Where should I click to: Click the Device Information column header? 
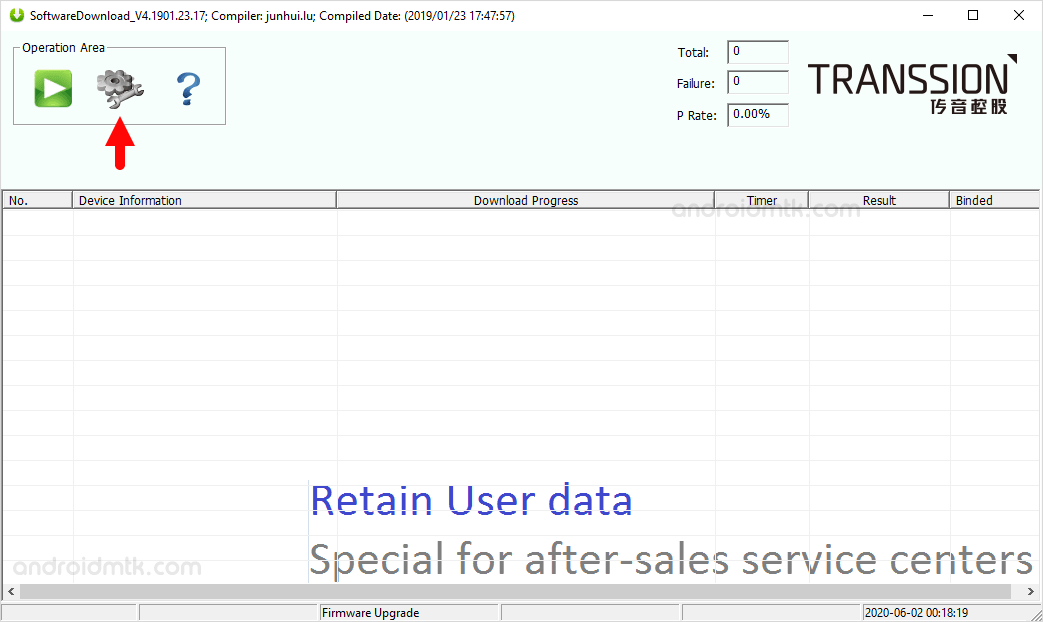204,200
